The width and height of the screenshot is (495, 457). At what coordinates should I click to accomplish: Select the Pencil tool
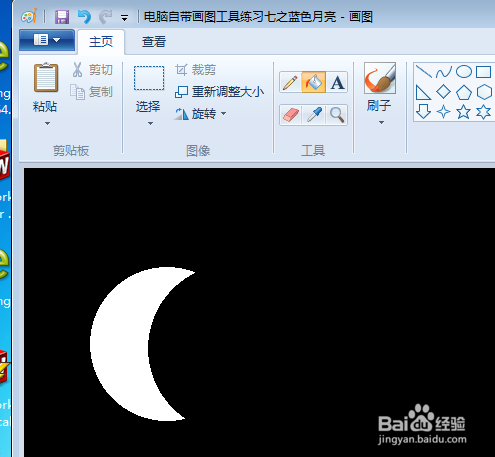(x=290, y=82)
